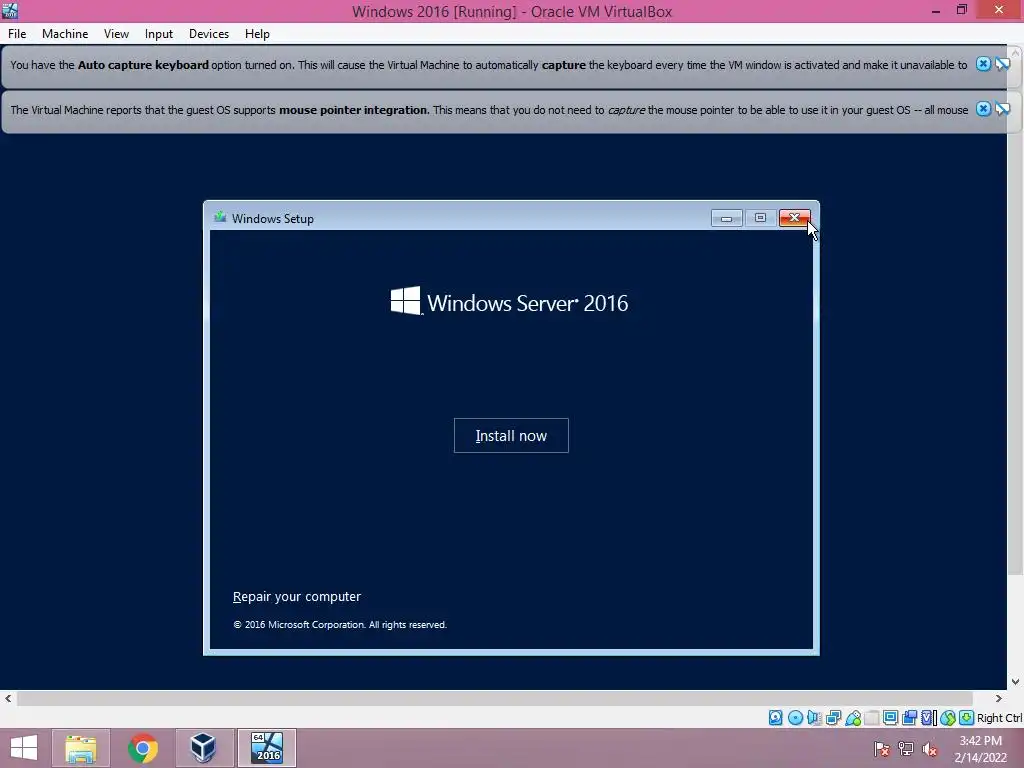The image size is (1024, 768).
Task: Open the Input menu
Action: (159, 34)
